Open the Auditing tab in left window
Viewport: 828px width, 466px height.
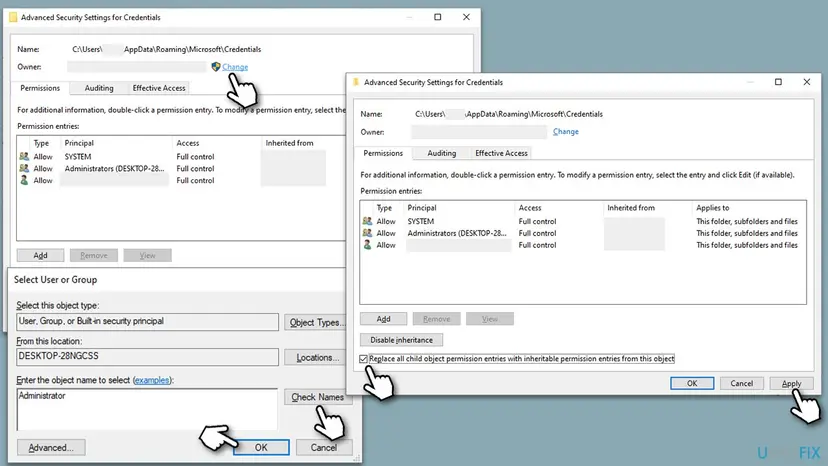point(99,88)
